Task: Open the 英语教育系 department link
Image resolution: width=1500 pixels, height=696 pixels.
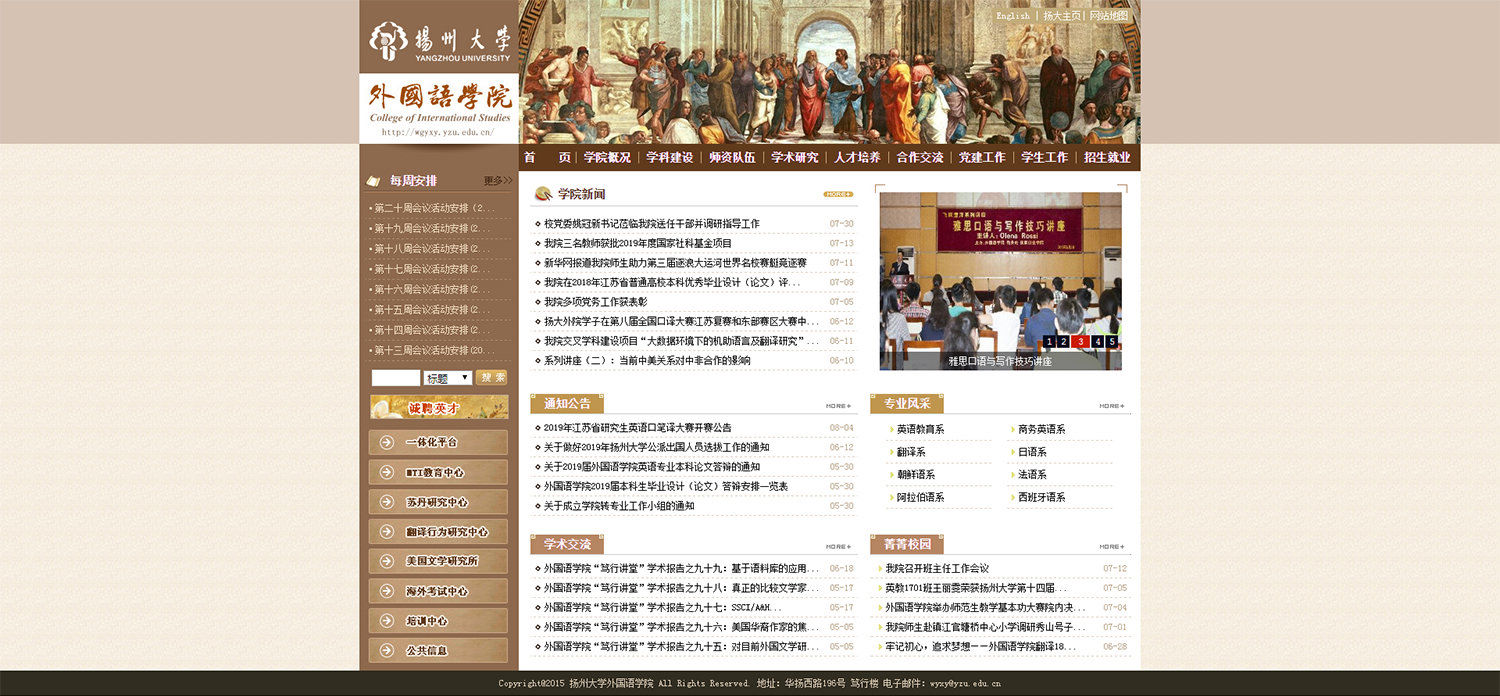Action: point(920,429)
